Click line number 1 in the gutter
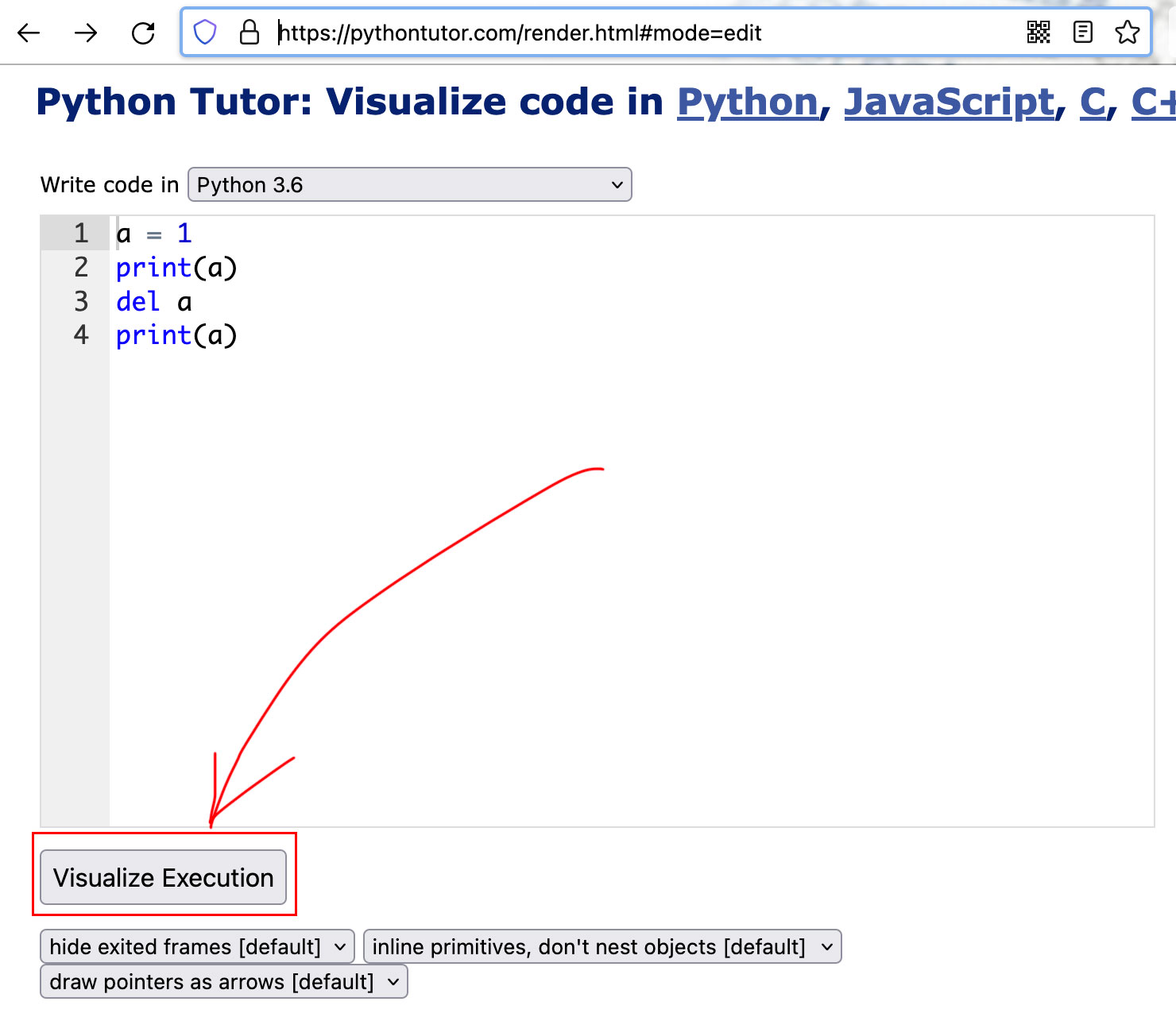 (81, 234)
